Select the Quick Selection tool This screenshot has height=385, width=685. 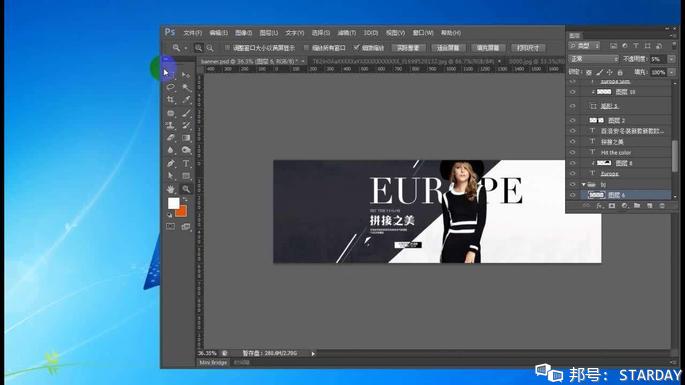(186, 87)
